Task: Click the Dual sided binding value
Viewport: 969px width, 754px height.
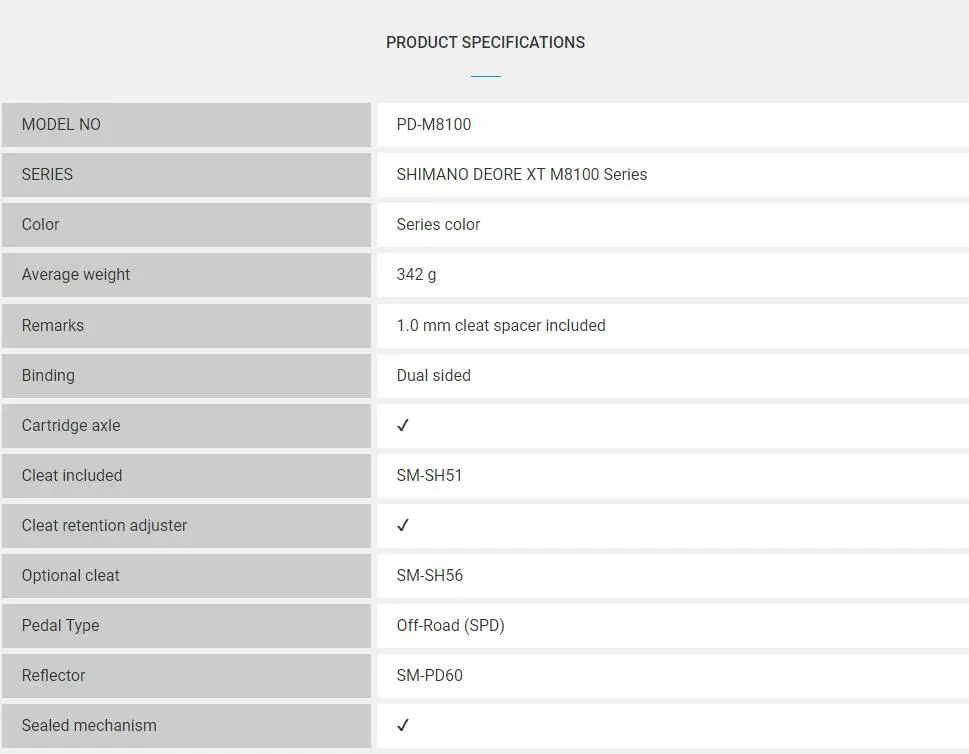Action: pyautogui.click(x=433, y=375)
